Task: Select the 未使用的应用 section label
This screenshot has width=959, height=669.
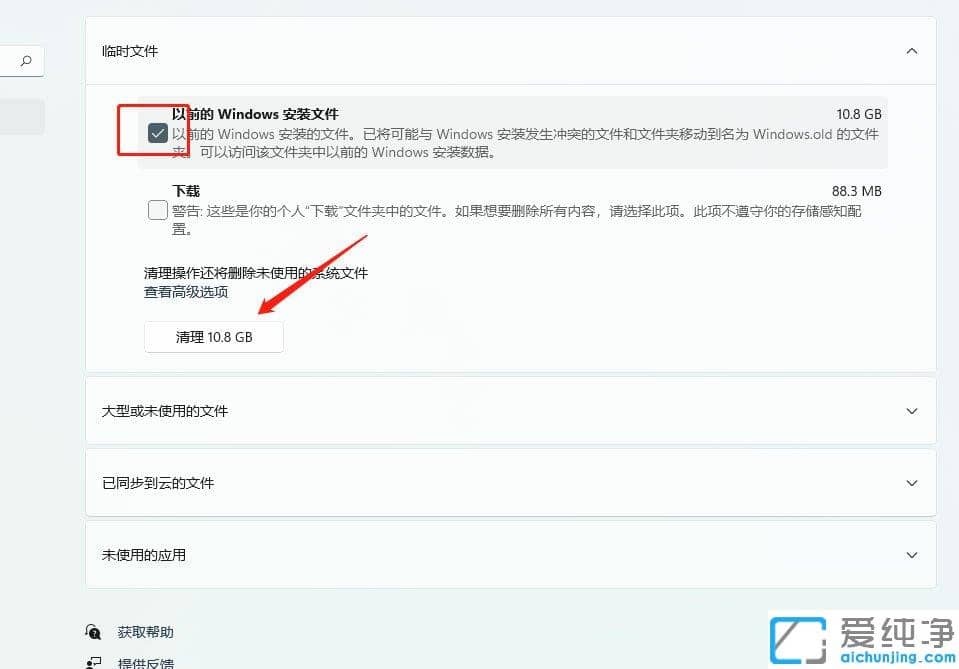Action: tap(144, 555)
